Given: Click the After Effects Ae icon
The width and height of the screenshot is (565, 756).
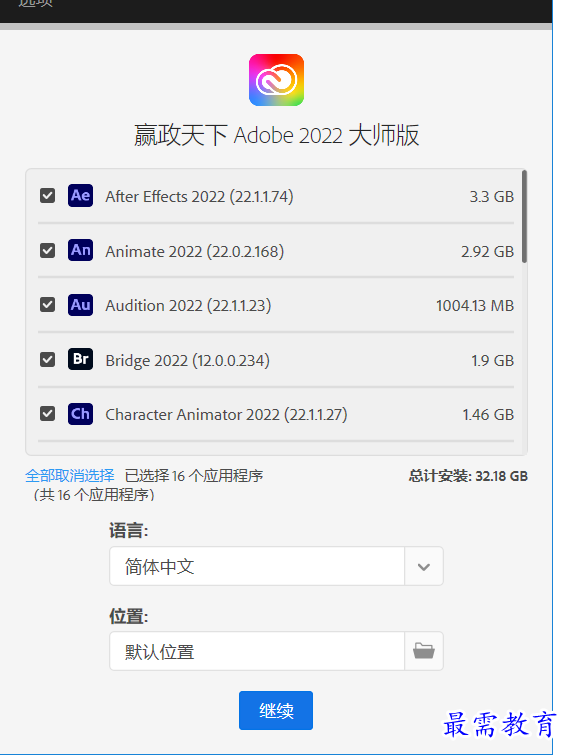Looking at the screenshot, I should click(x=81, y=196).
